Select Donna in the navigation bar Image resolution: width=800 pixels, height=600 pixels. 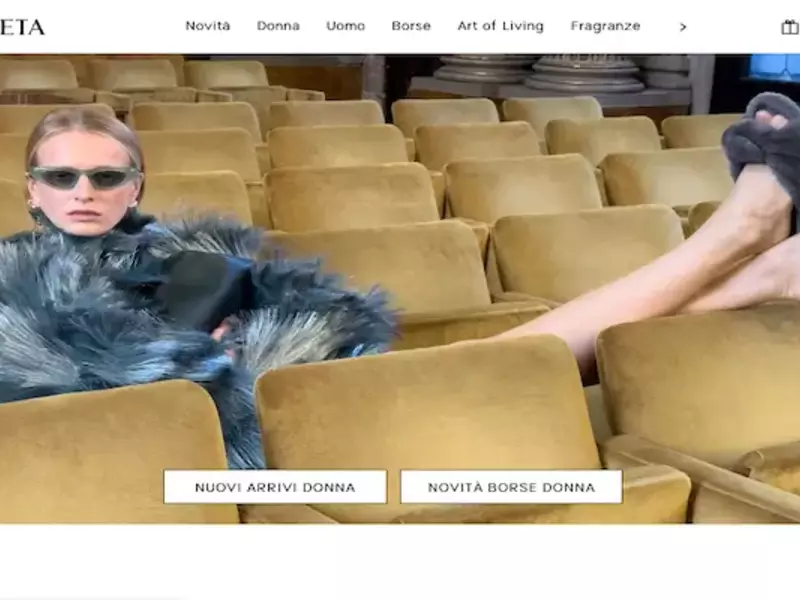278,26
